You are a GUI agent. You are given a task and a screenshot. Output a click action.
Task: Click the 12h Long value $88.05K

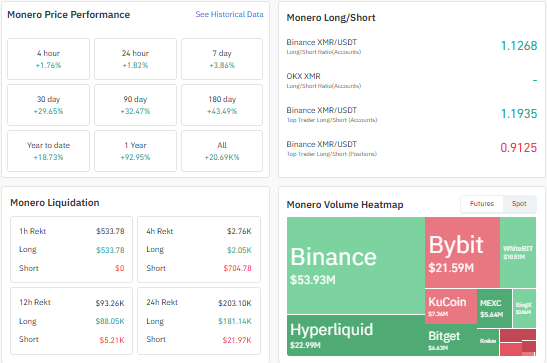[x=110, y=321]
